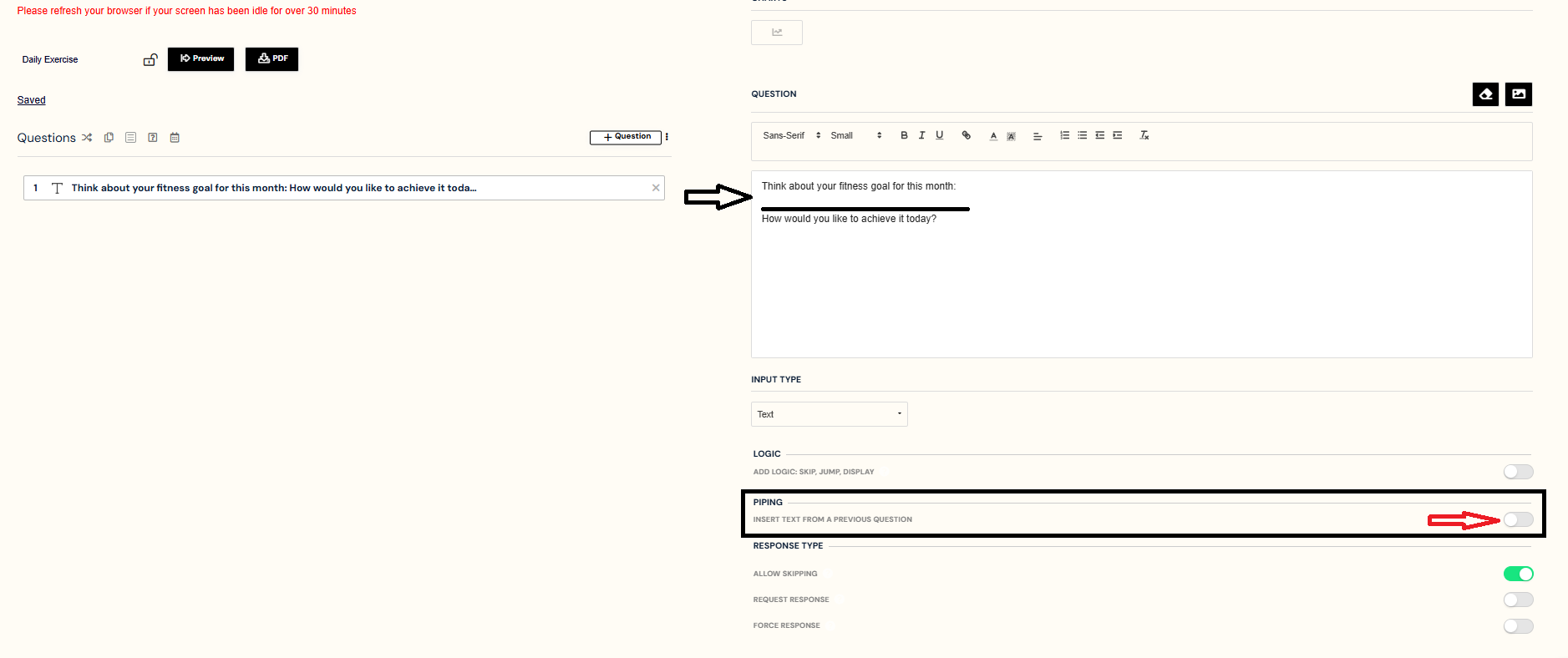Turn off Allow Skipping toggle
1568x658 pixels.
click(x=1518, y=574)
